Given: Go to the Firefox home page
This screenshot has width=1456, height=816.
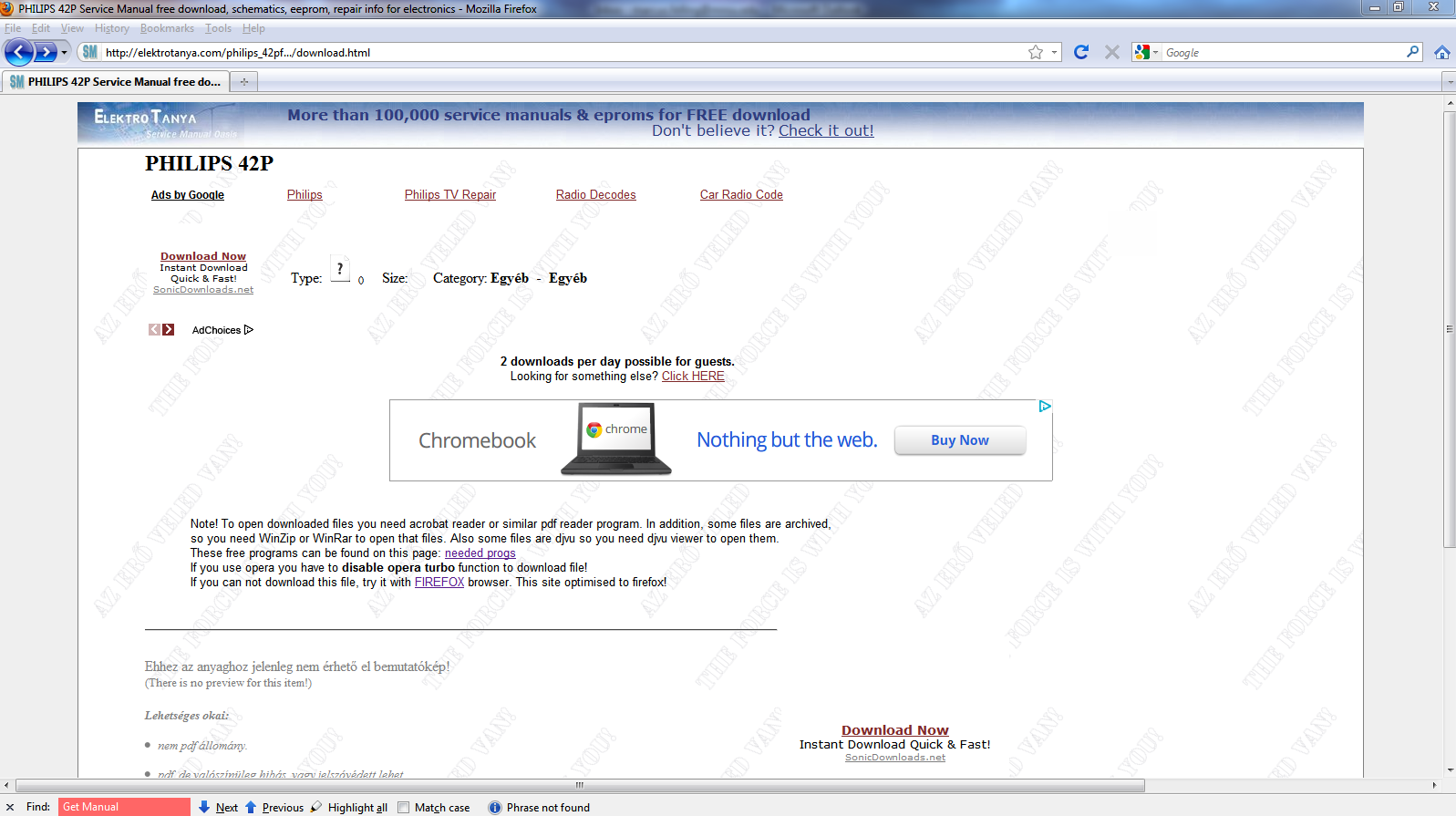Looking at the screenshot, I should click(x=1442, y=52).
